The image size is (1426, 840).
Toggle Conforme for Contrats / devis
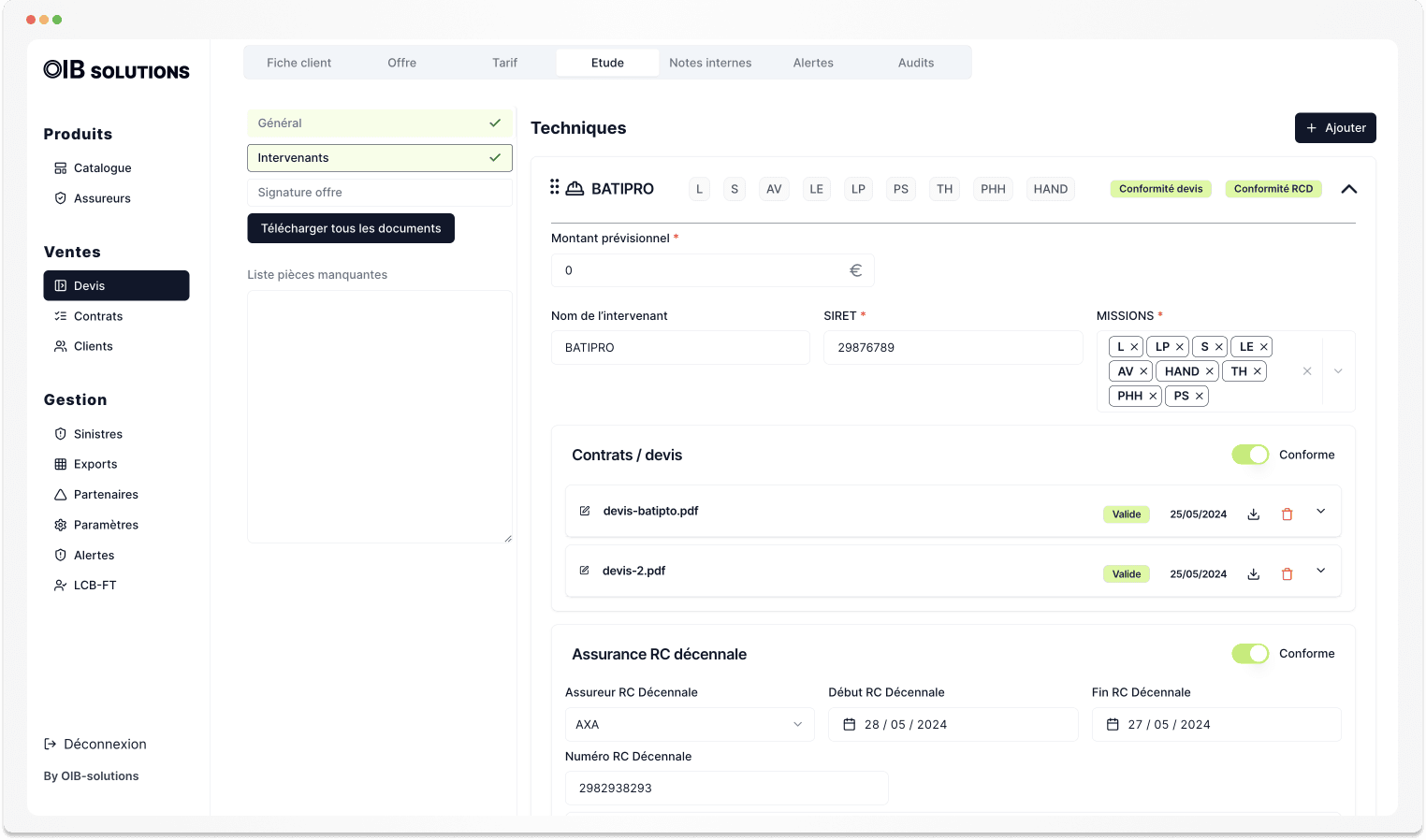pyautogui.click(x=1250, y=455)
